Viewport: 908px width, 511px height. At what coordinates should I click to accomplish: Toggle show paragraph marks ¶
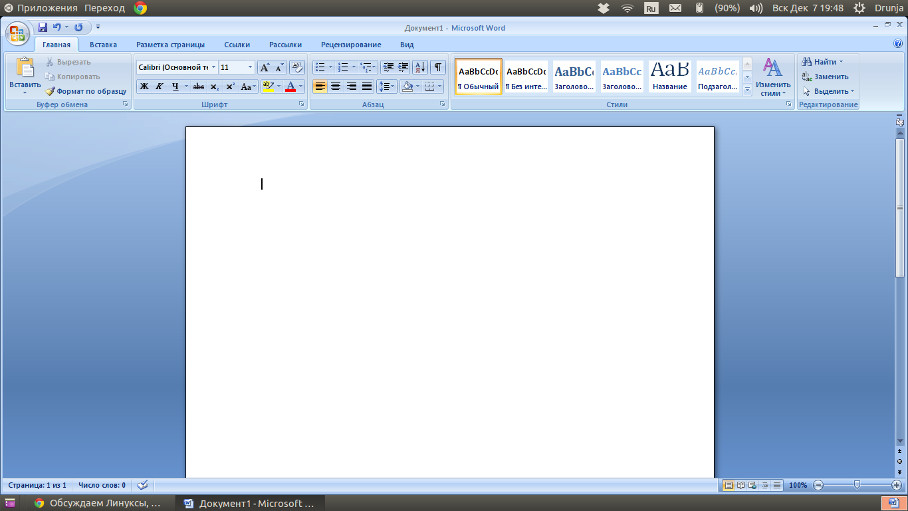(x=438, y=67)
